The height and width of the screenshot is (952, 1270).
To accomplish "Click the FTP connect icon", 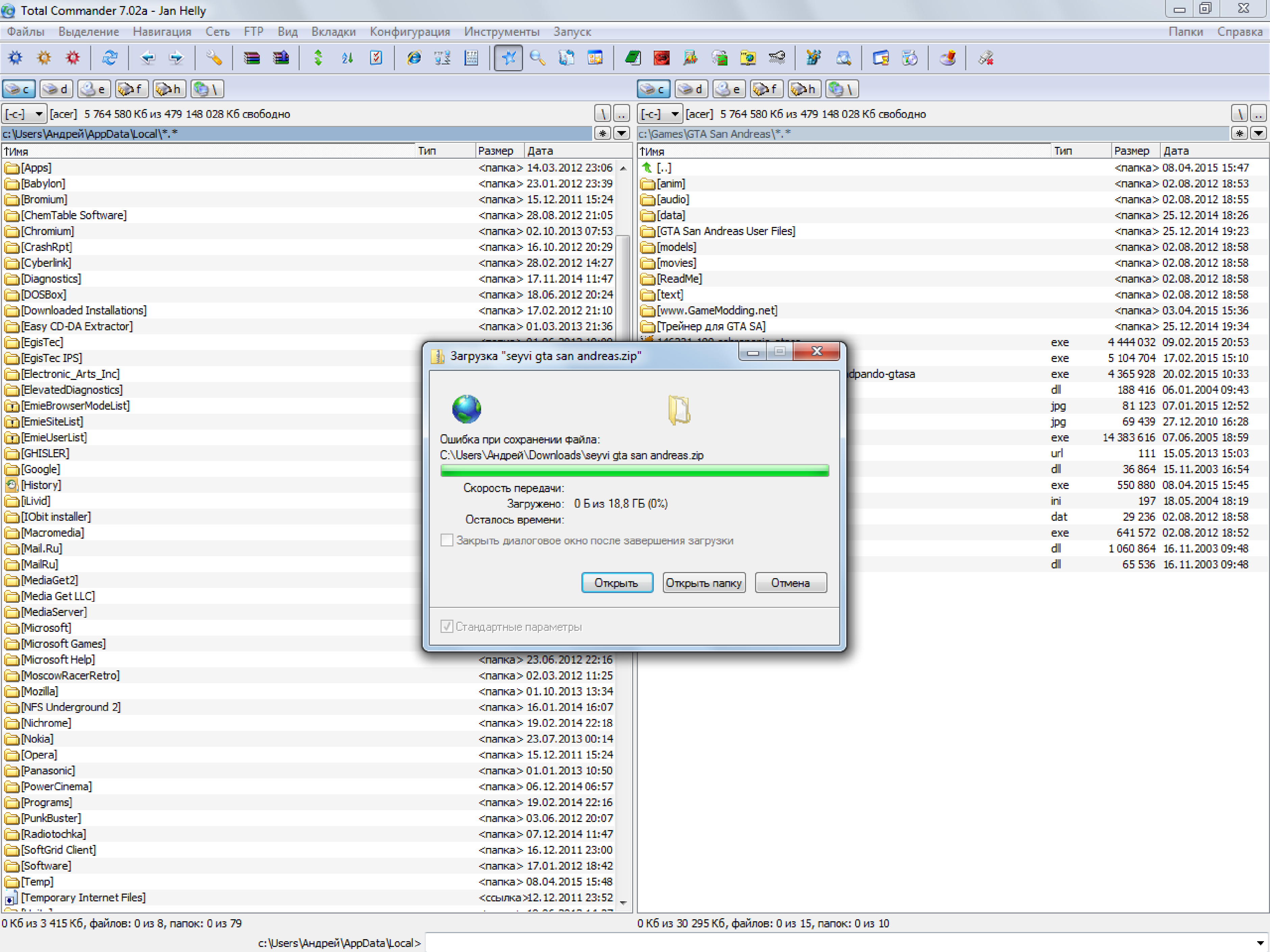I will [443, 58].
